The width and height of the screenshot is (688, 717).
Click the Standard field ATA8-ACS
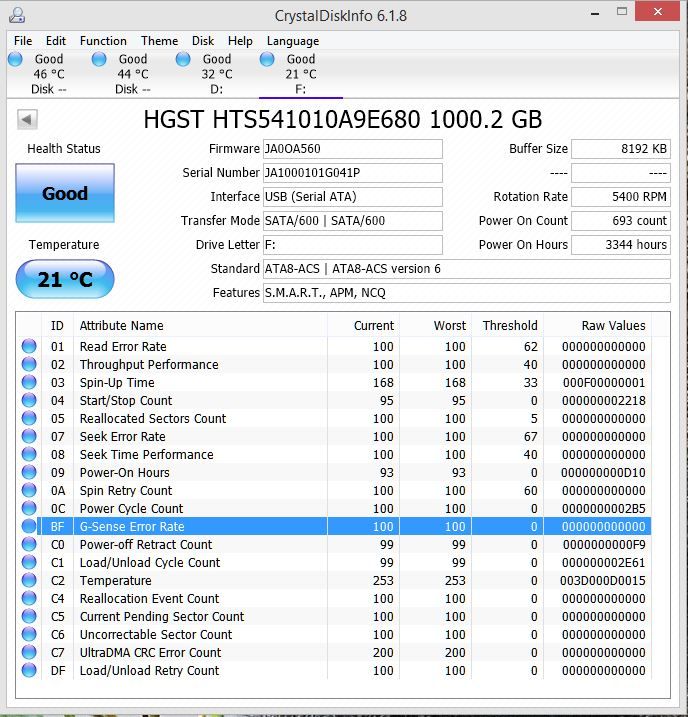click(x=467, y=269)
